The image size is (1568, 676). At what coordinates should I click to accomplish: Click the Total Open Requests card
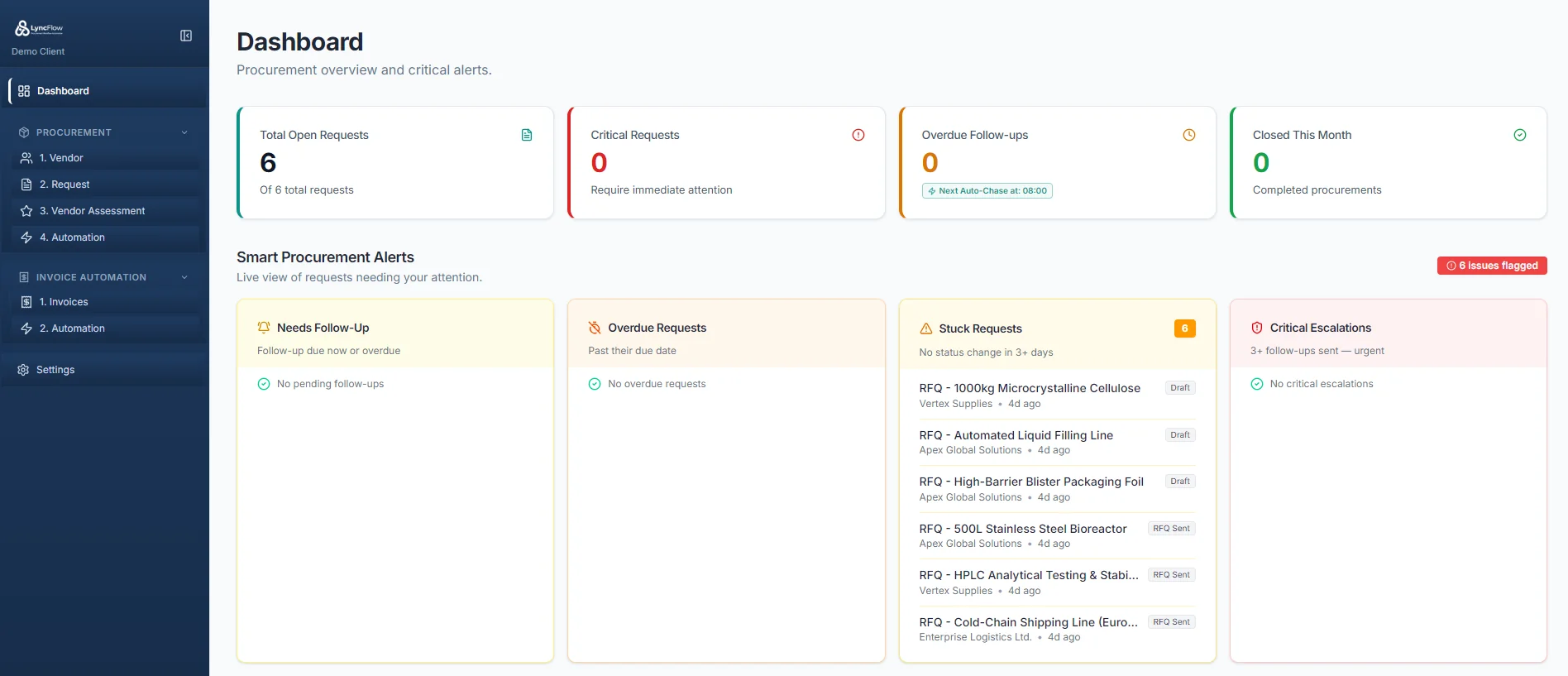click(395, 163)
